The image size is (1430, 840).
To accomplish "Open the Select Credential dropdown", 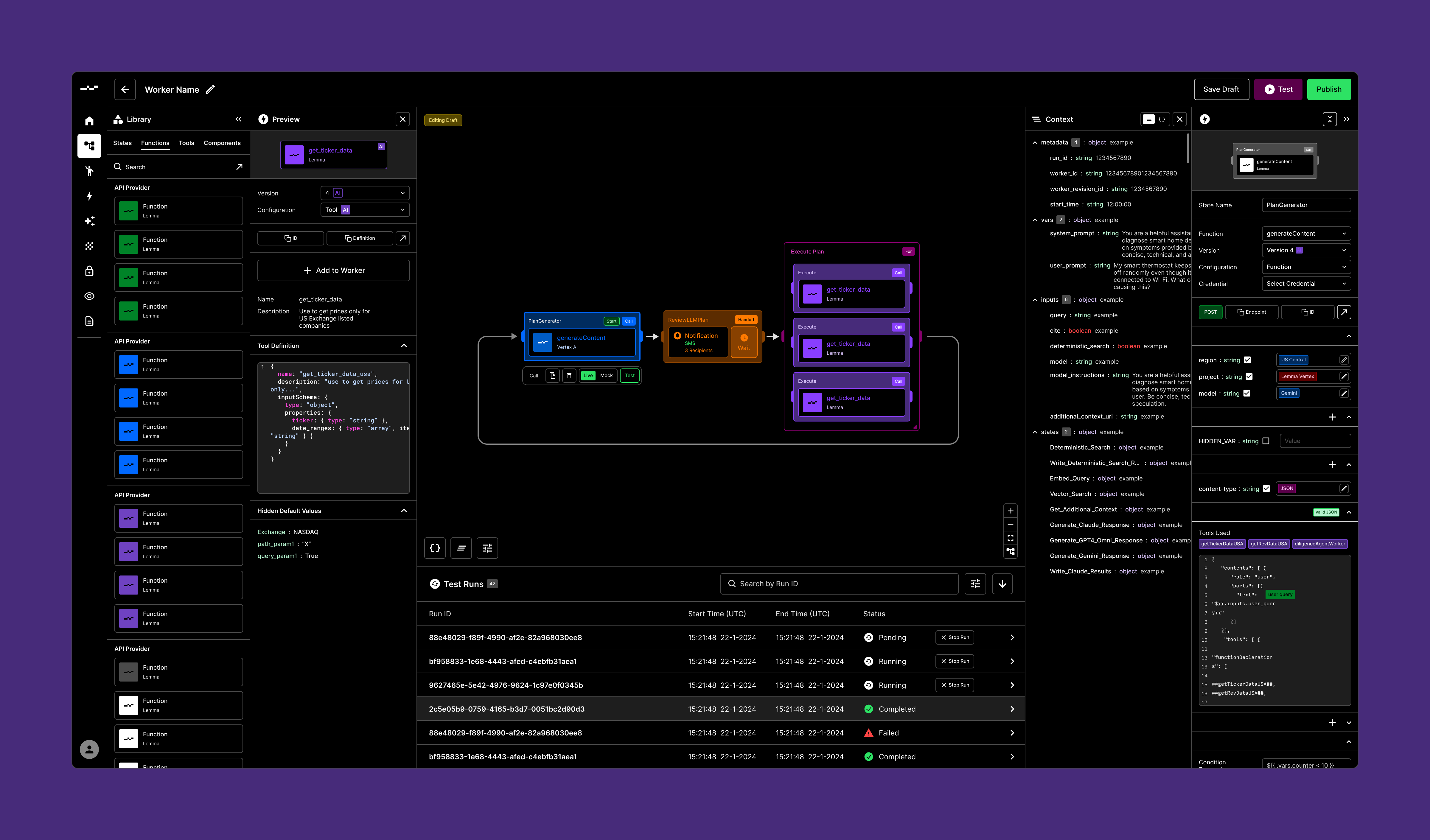I will (x=1306, y=284).
